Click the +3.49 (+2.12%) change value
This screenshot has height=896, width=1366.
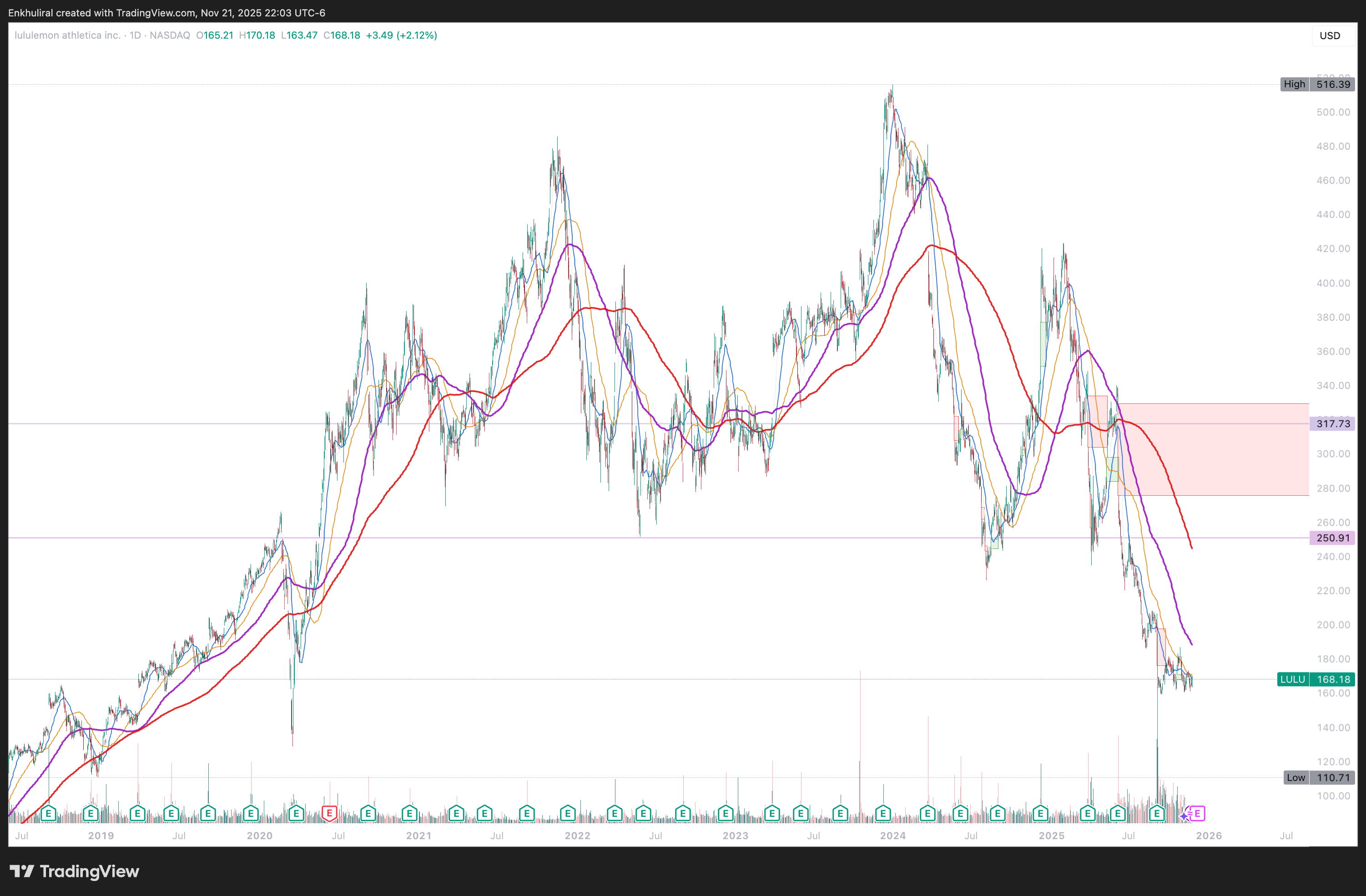[401, 35]
